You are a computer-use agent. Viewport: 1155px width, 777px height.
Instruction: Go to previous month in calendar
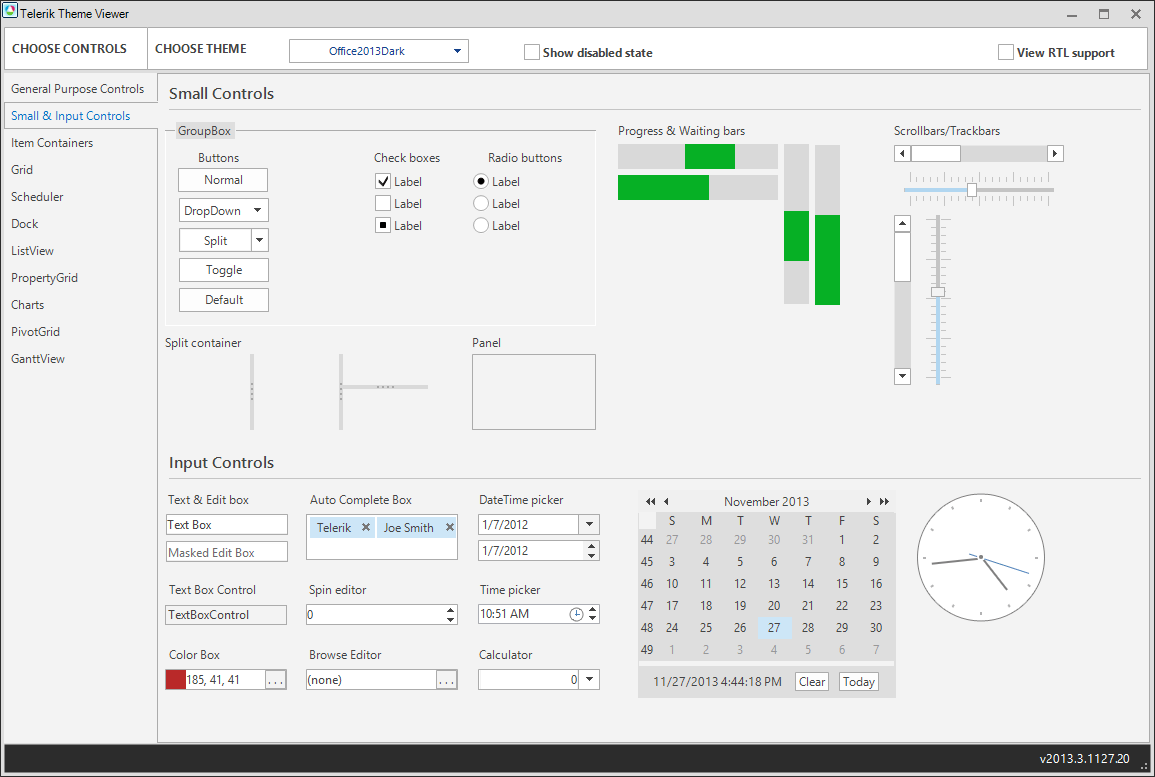(x=667, y=502)
